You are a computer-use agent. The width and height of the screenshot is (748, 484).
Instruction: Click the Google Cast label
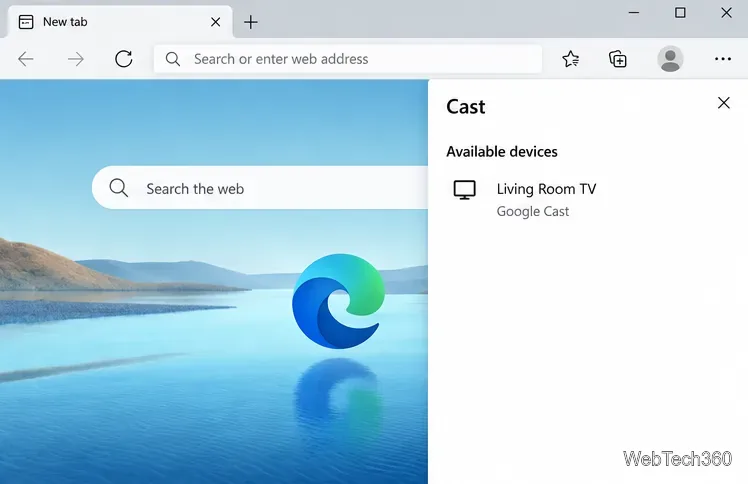click(x=533, y=211)
